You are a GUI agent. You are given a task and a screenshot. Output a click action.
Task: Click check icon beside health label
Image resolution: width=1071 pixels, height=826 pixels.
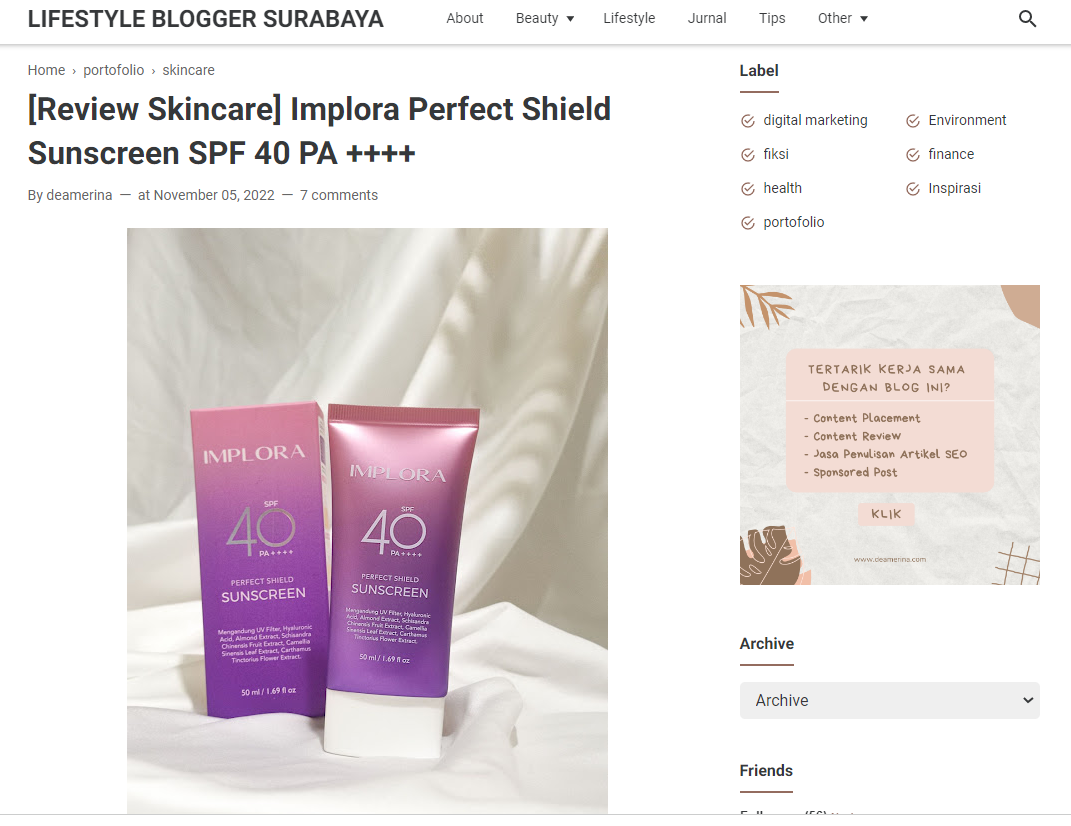click(748, 189)
